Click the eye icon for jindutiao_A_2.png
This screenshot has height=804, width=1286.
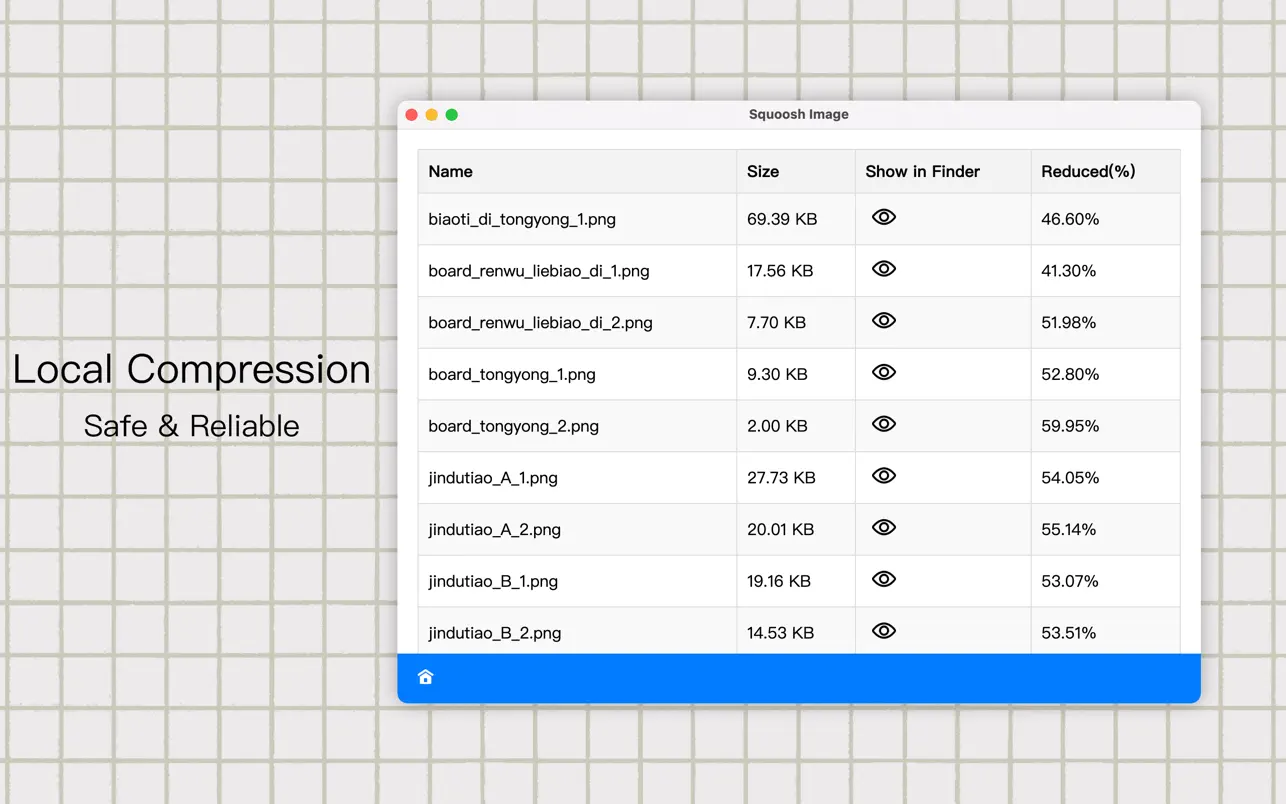point(884,528)
